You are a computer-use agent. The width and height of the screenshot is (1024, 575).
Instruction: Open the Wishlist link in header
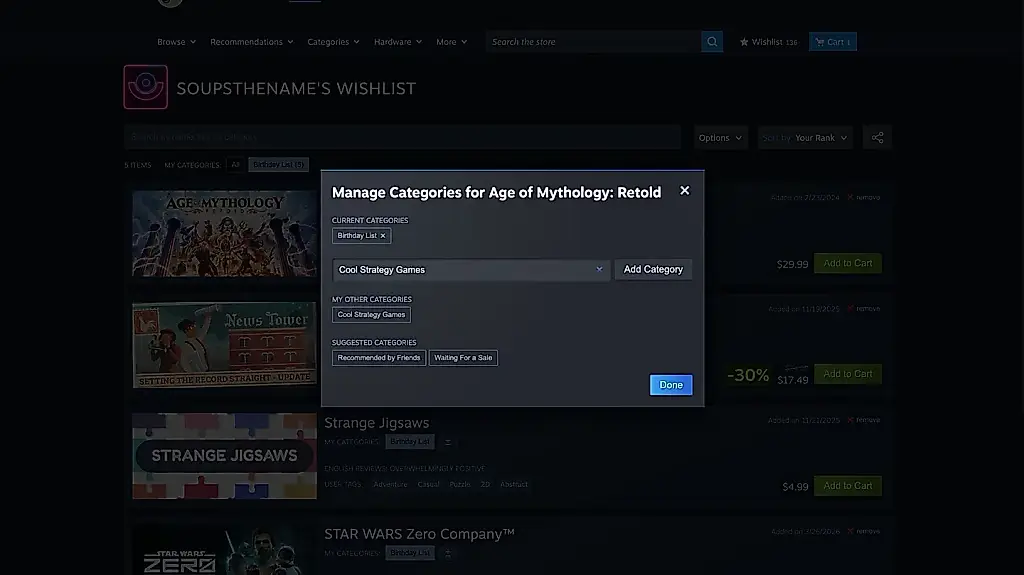click(768, 42)
